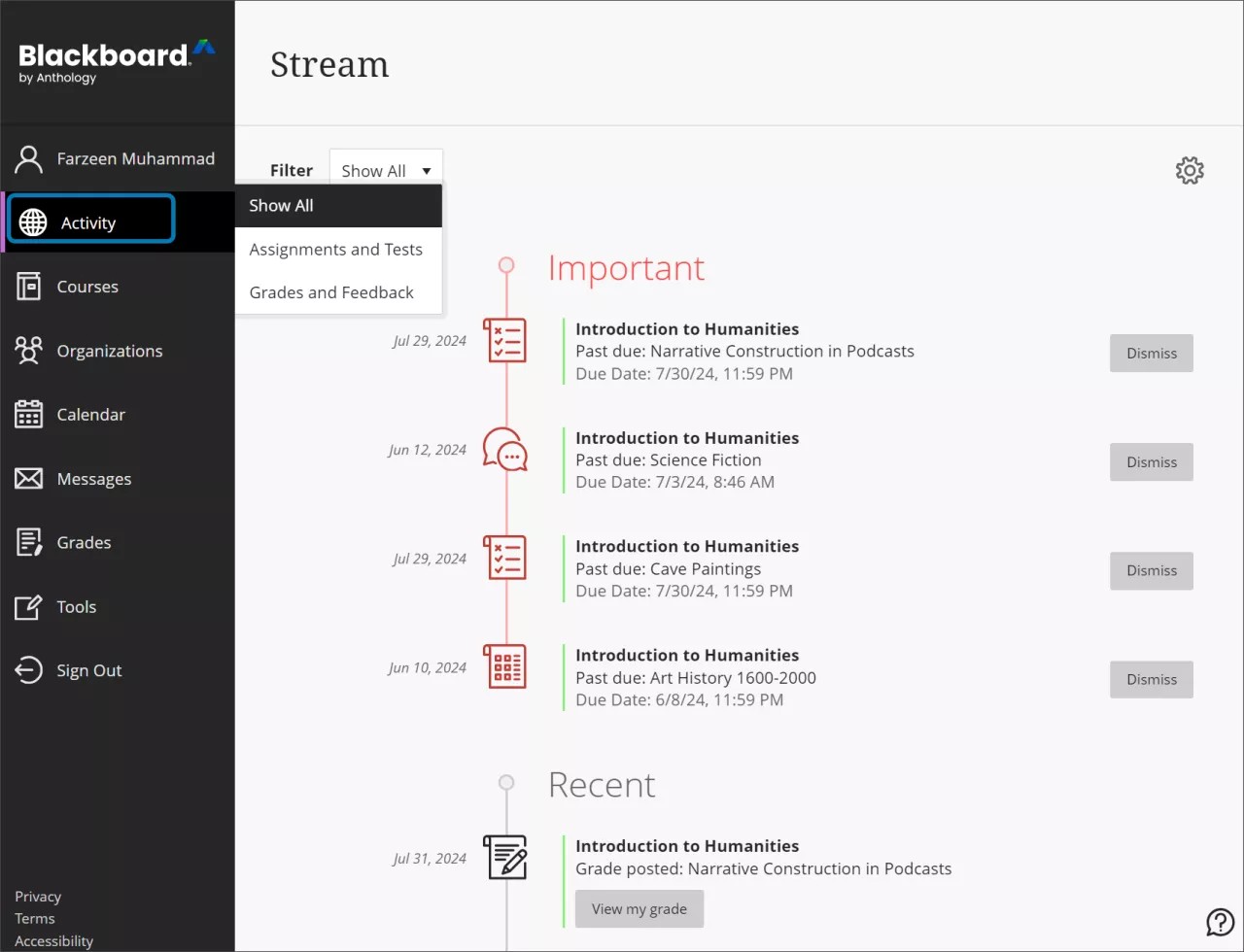Click View my grade button

[x=639, y=908]
